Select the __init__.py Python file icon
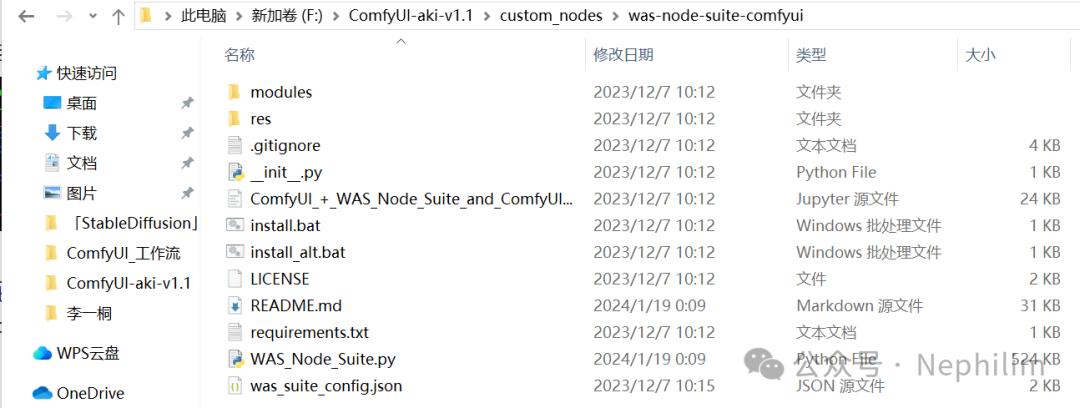This screenshot has width=1080, height=408. coord(235,172)
